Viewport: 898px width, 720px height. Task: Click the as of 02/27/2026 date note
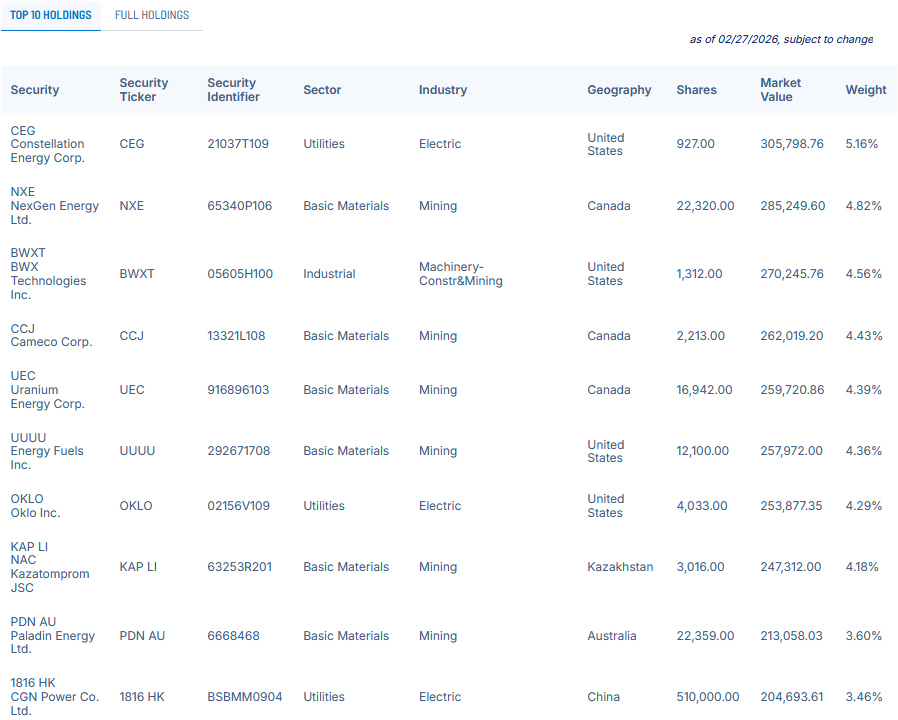[x=781, y=39]
